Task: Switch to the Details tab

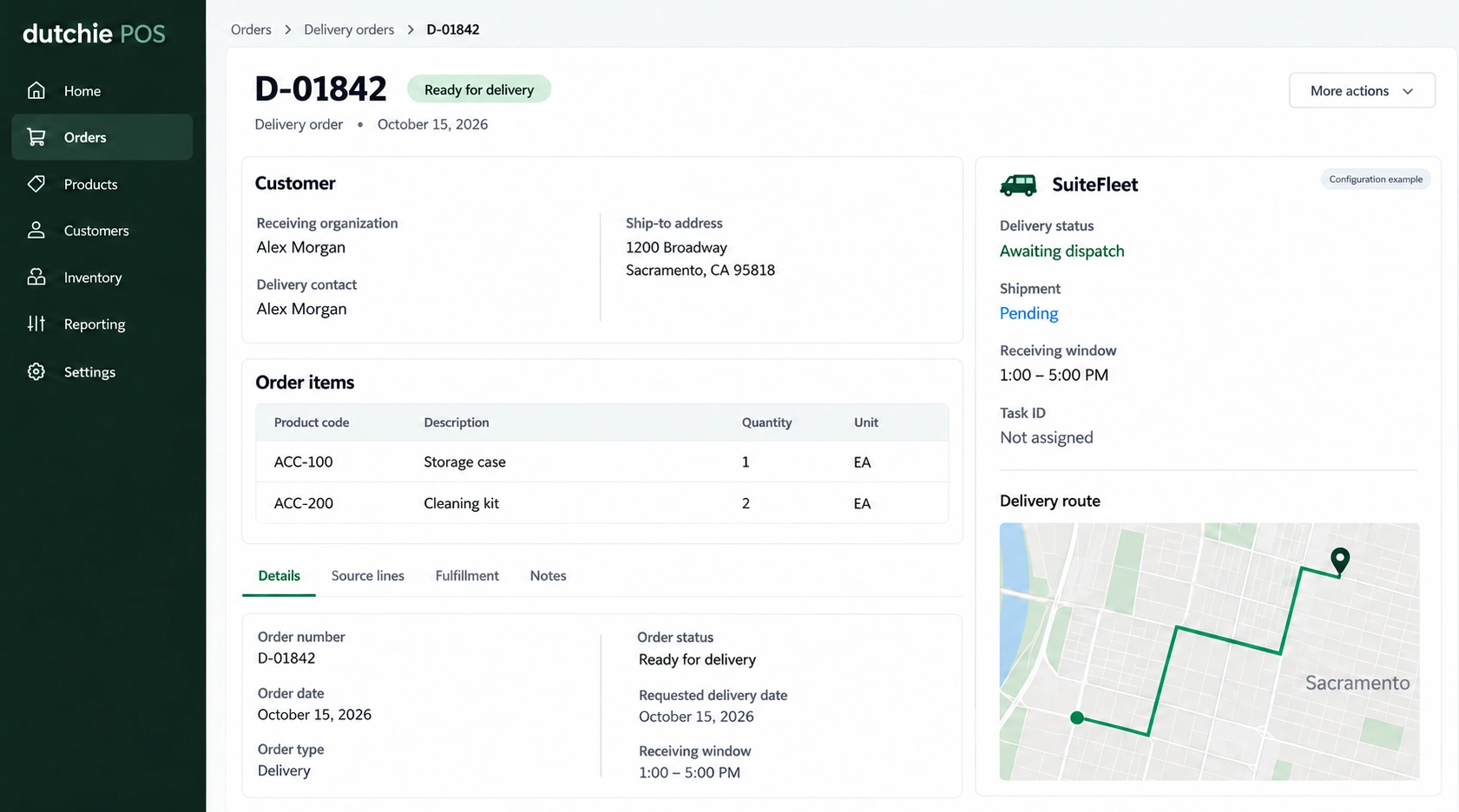Action: pyautogui.click(x=279, y=576)
